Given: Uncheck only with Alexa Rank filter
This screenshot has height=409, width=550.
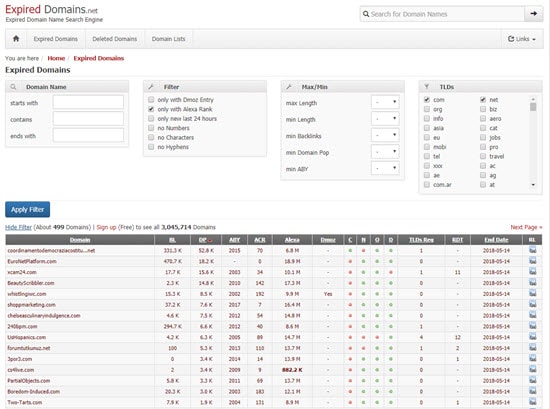Looking at the screenshot, I should [x=151, y=109].
